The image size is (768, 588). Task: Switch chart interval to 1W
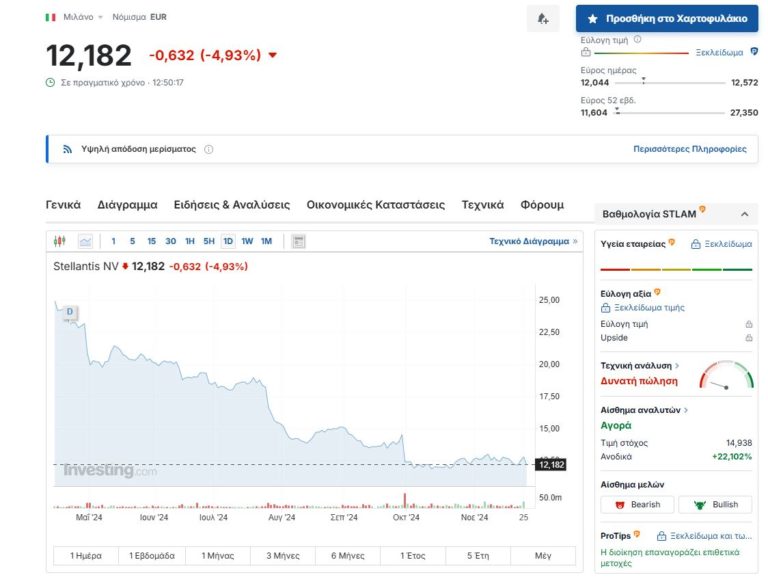[x=247, y=241]
